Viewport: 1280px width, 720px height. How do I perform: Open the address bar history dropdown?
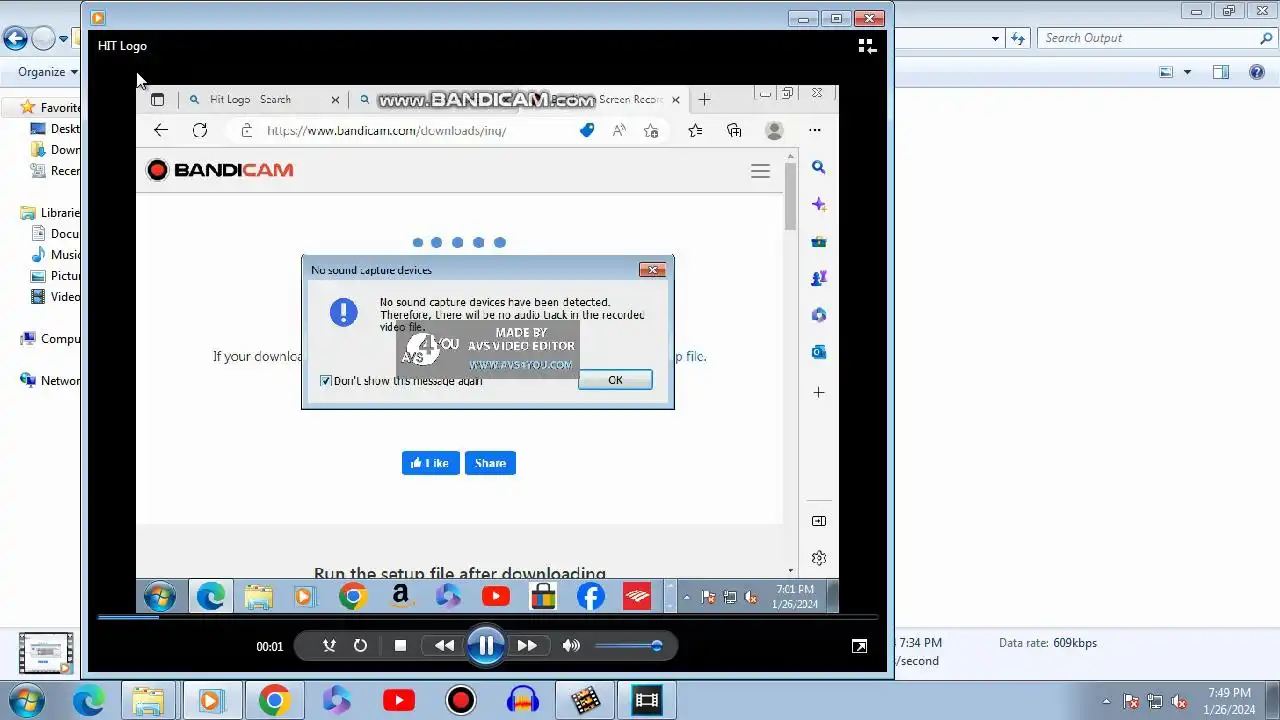[995, 39]
